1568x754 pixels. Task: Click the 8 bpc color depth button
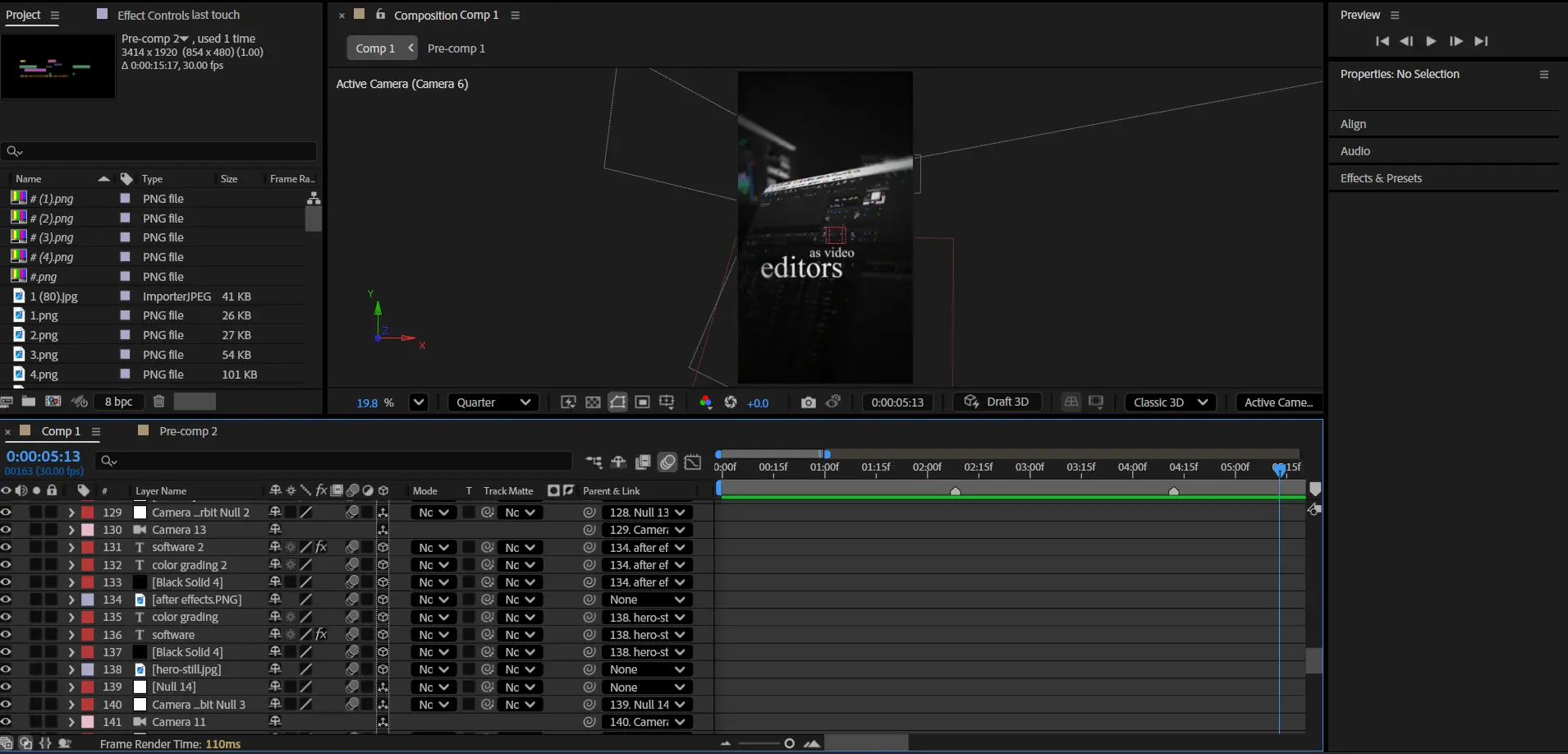pos(118,402)
